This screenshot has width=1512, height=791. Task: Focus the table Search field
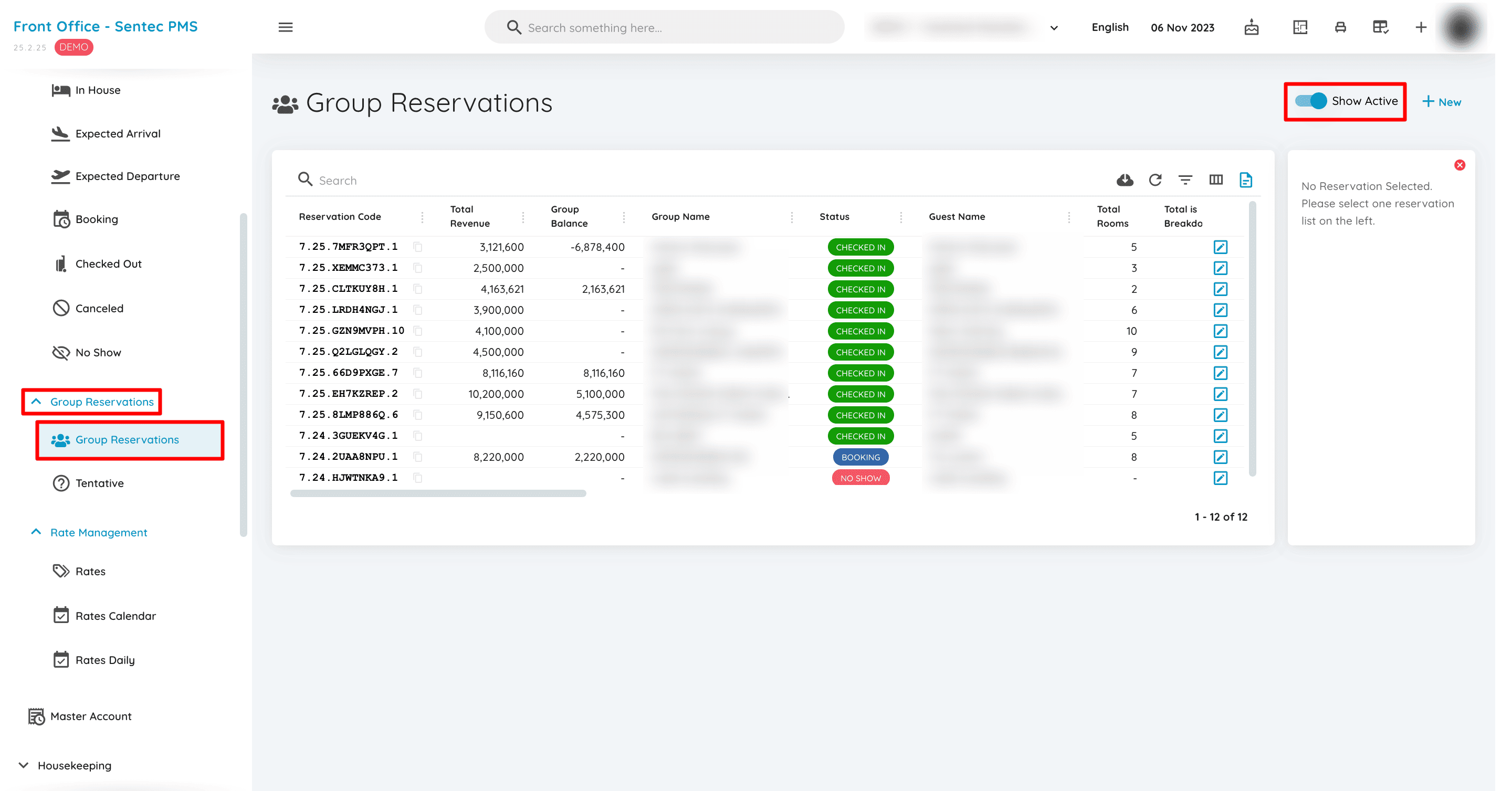pyautogui.click(x=698, y=180)
